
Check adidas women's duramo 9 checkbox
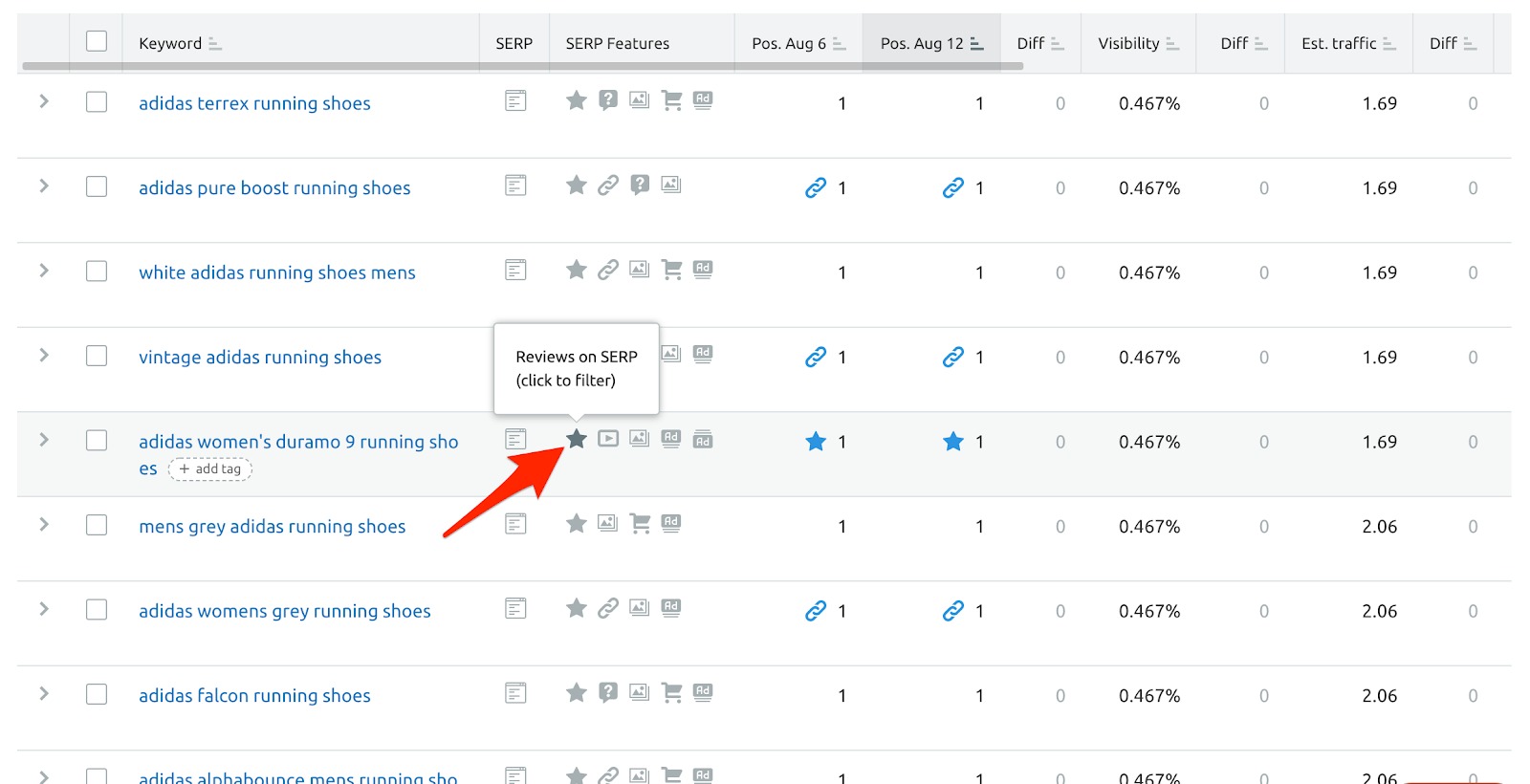tap(97, 440)
